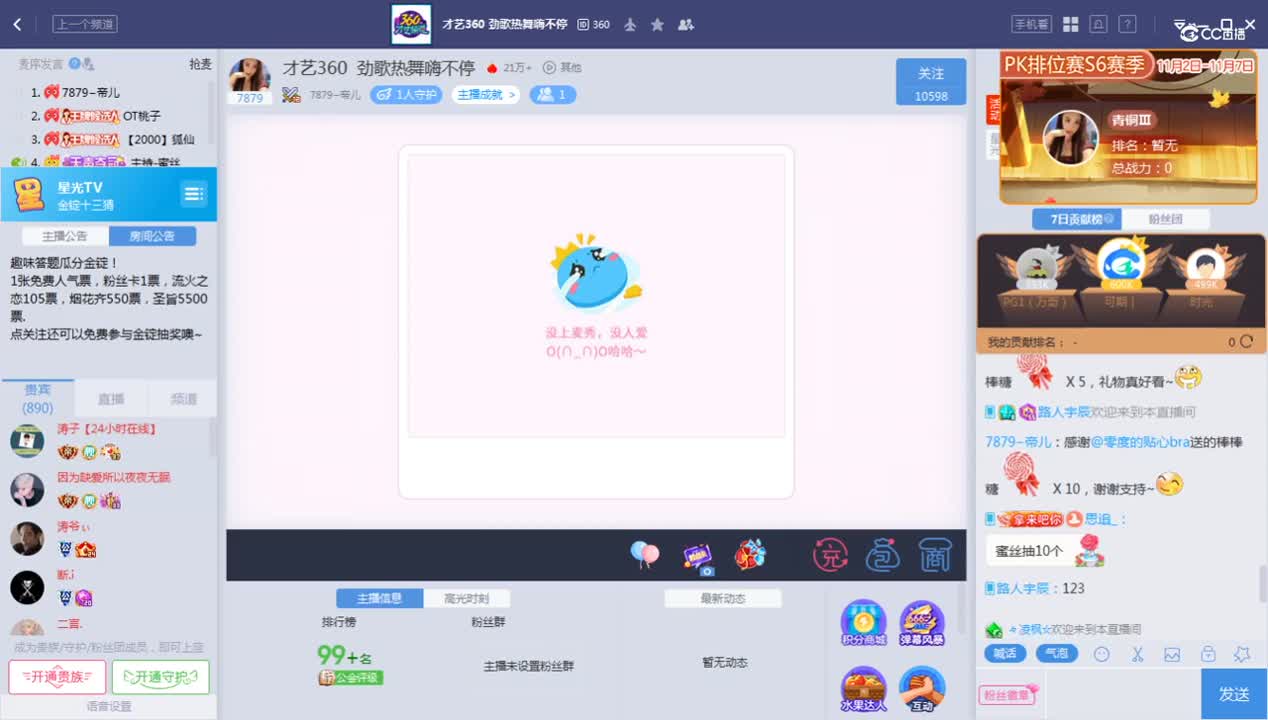Click the red gift bag icon
This screenshot has width=1268, height=720.
750,555
